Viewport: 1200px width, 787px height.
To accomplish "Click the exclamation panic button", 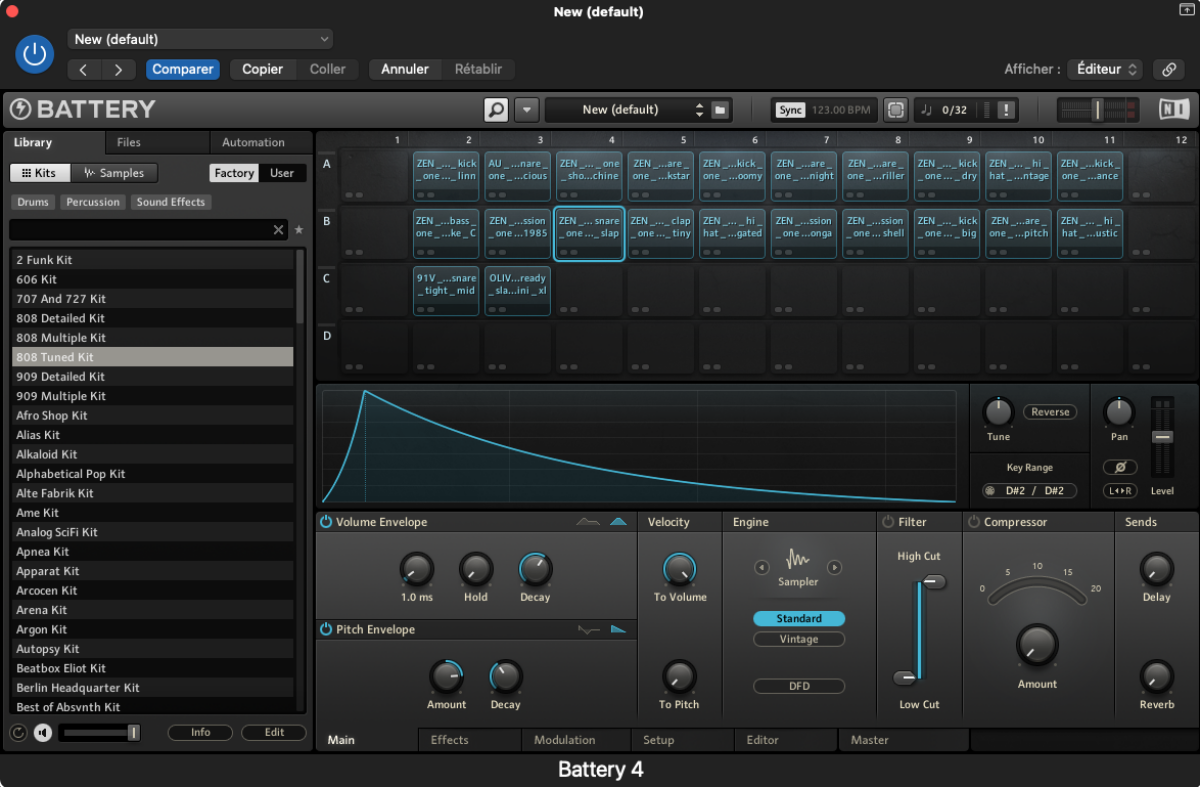I will 1006,110.
